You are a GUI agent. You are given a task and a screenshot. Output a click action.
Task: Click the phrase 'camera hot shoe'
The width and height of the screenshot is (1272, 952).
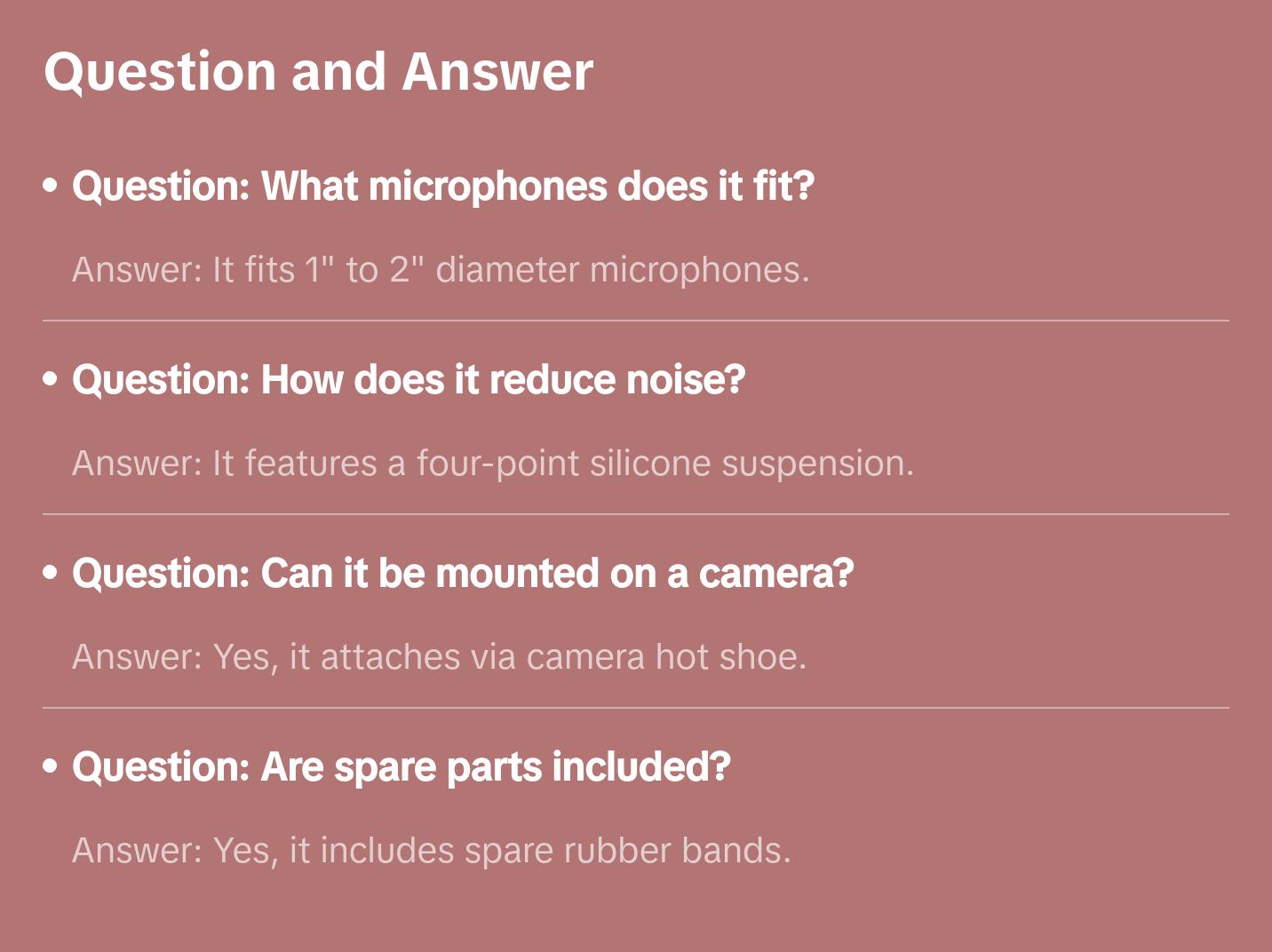[x=665, y=657]
